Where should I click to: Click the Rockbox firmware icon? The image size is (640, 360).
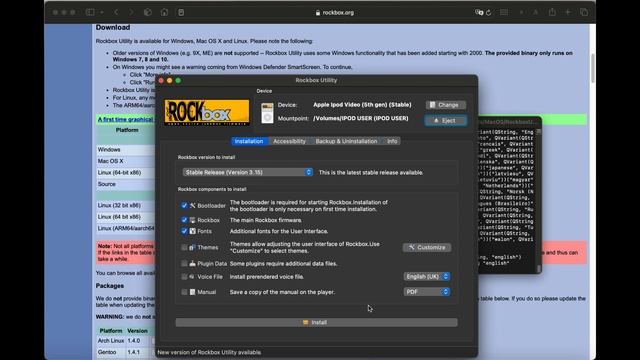click(x=193, y=220)
